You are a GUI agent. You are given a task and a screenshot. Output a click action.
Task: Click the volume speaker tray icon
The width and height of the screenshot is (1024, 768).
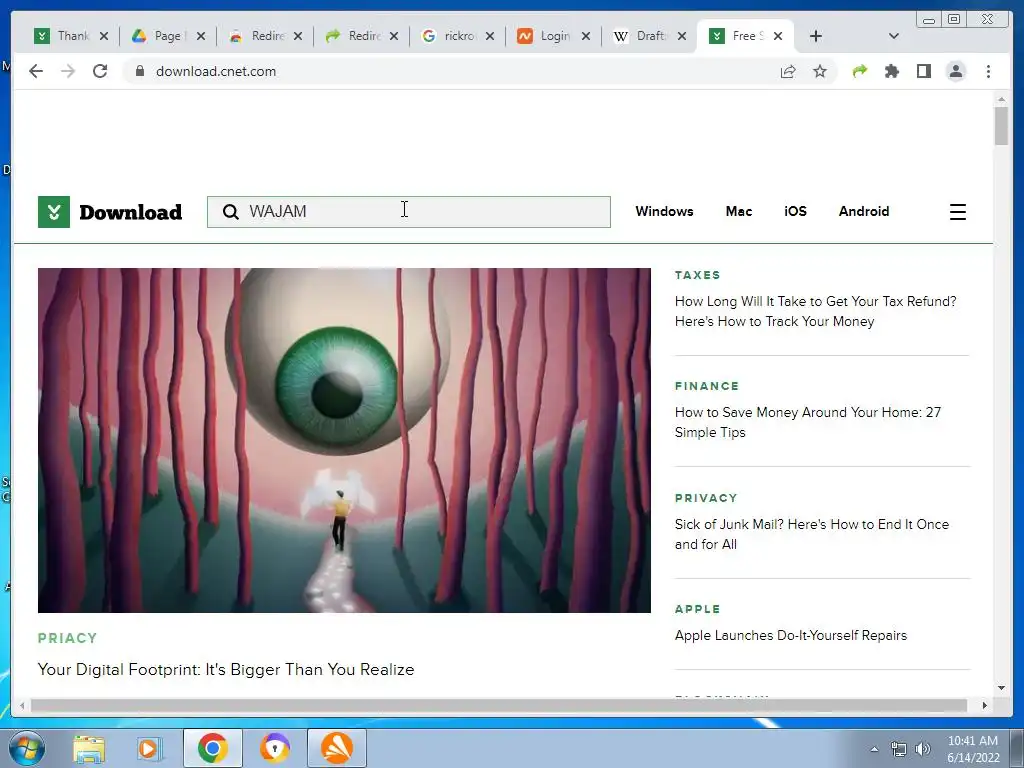pyautogui.click(x=923, y=750)
